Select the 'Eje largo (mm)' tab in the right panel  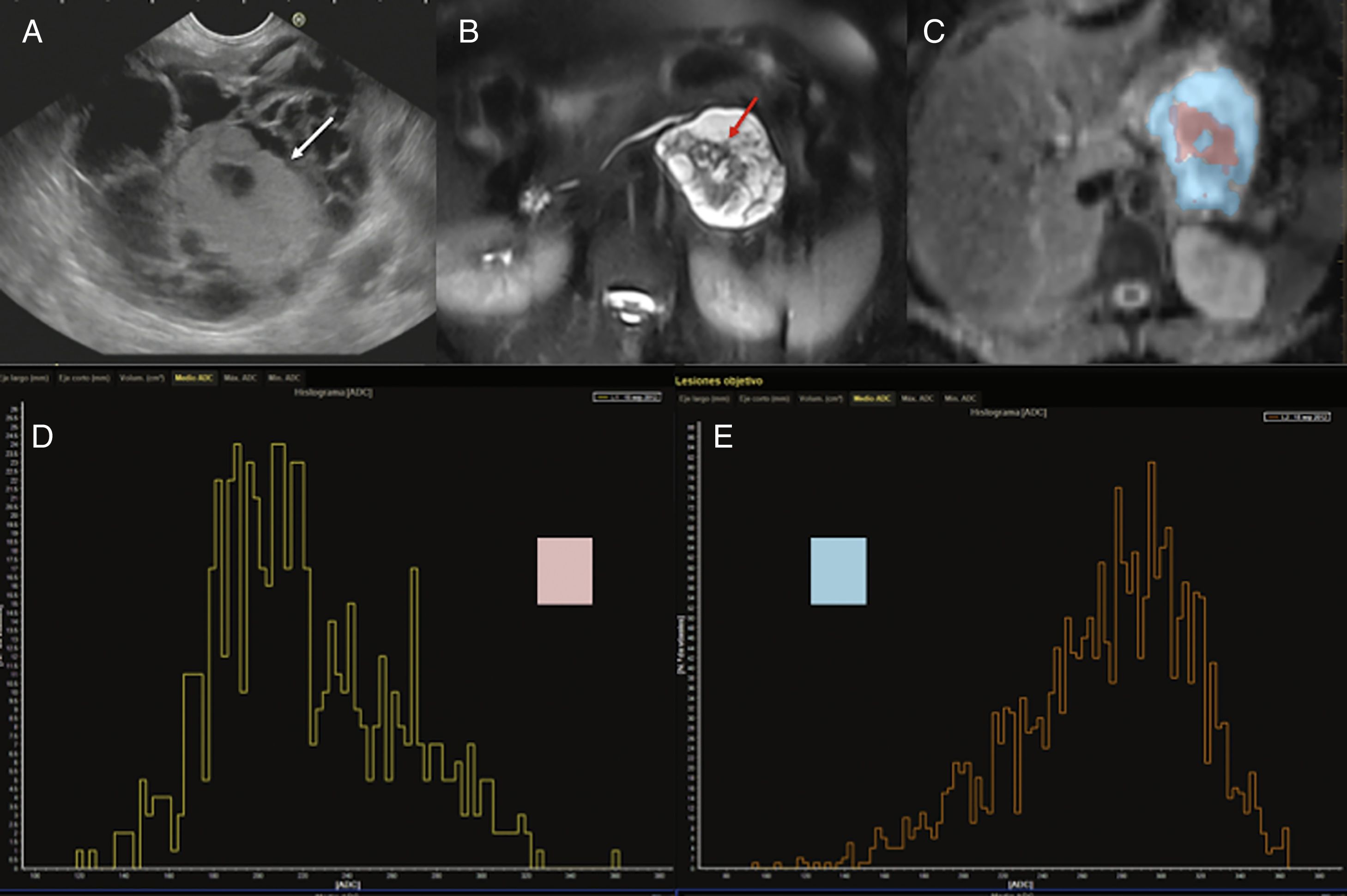(x=704, y=398)
